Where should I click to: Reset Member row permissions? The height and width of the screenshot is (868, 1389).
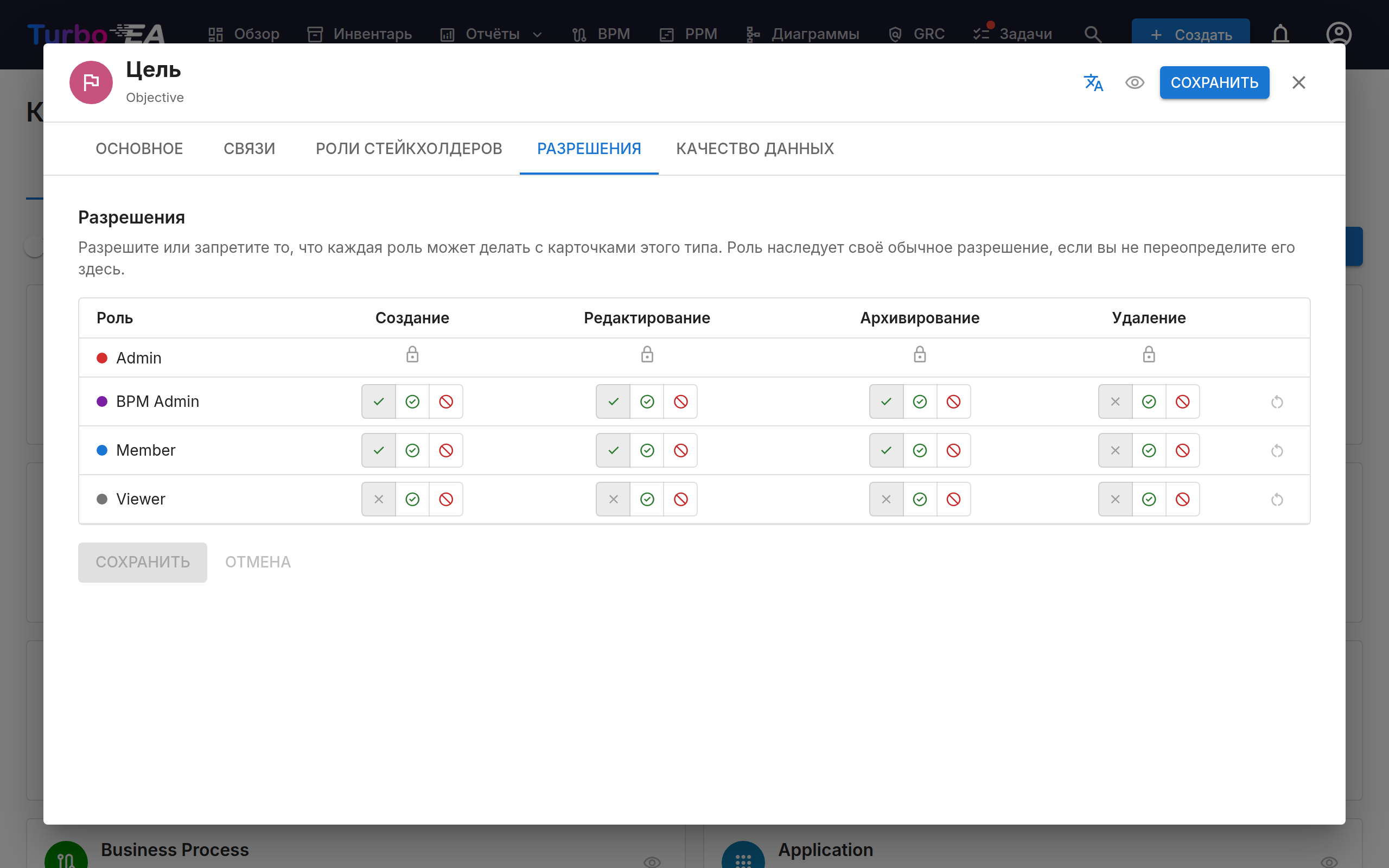click(x=1277, y=451)
